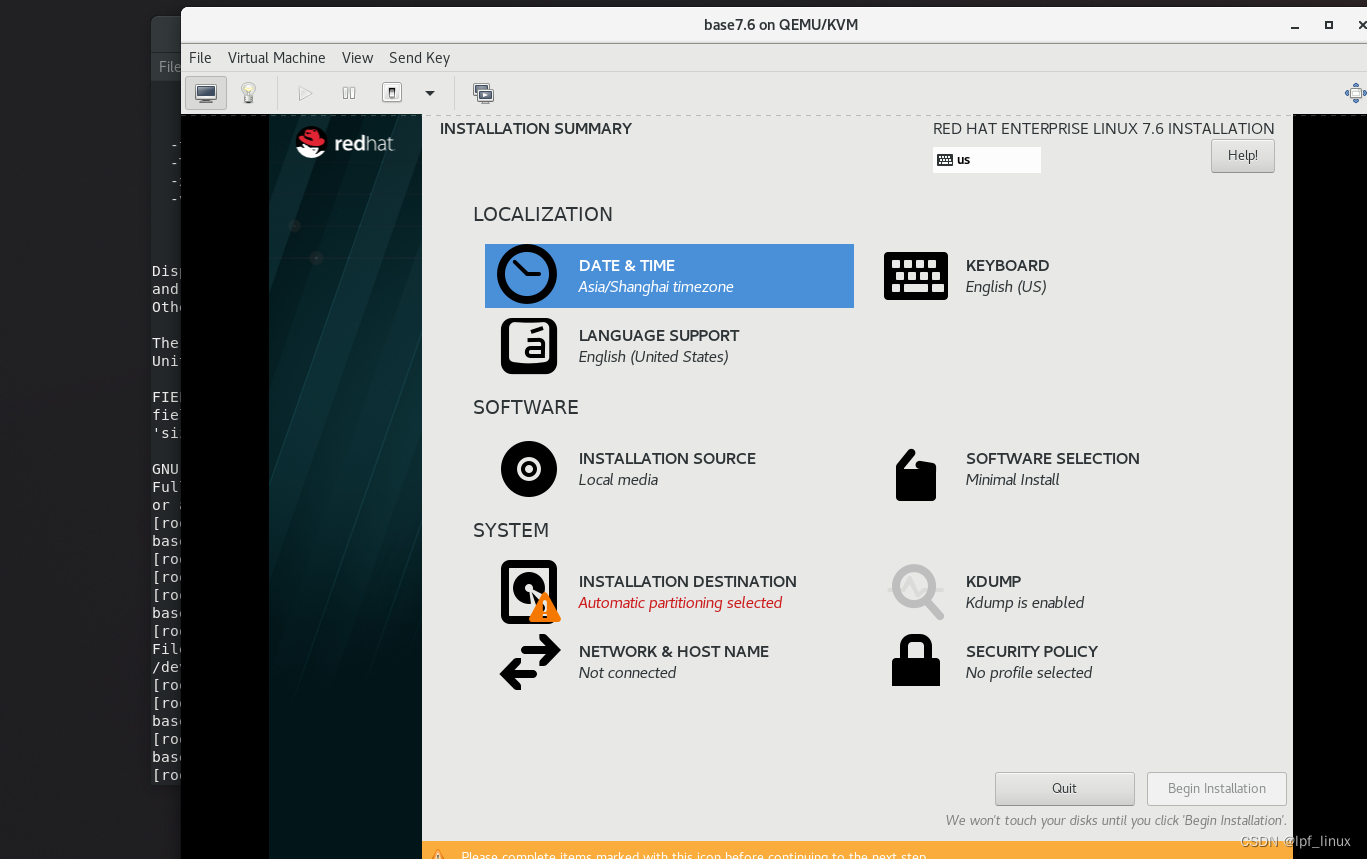Open Installation Destination disk icon with warning

click(x=528, y=591)
